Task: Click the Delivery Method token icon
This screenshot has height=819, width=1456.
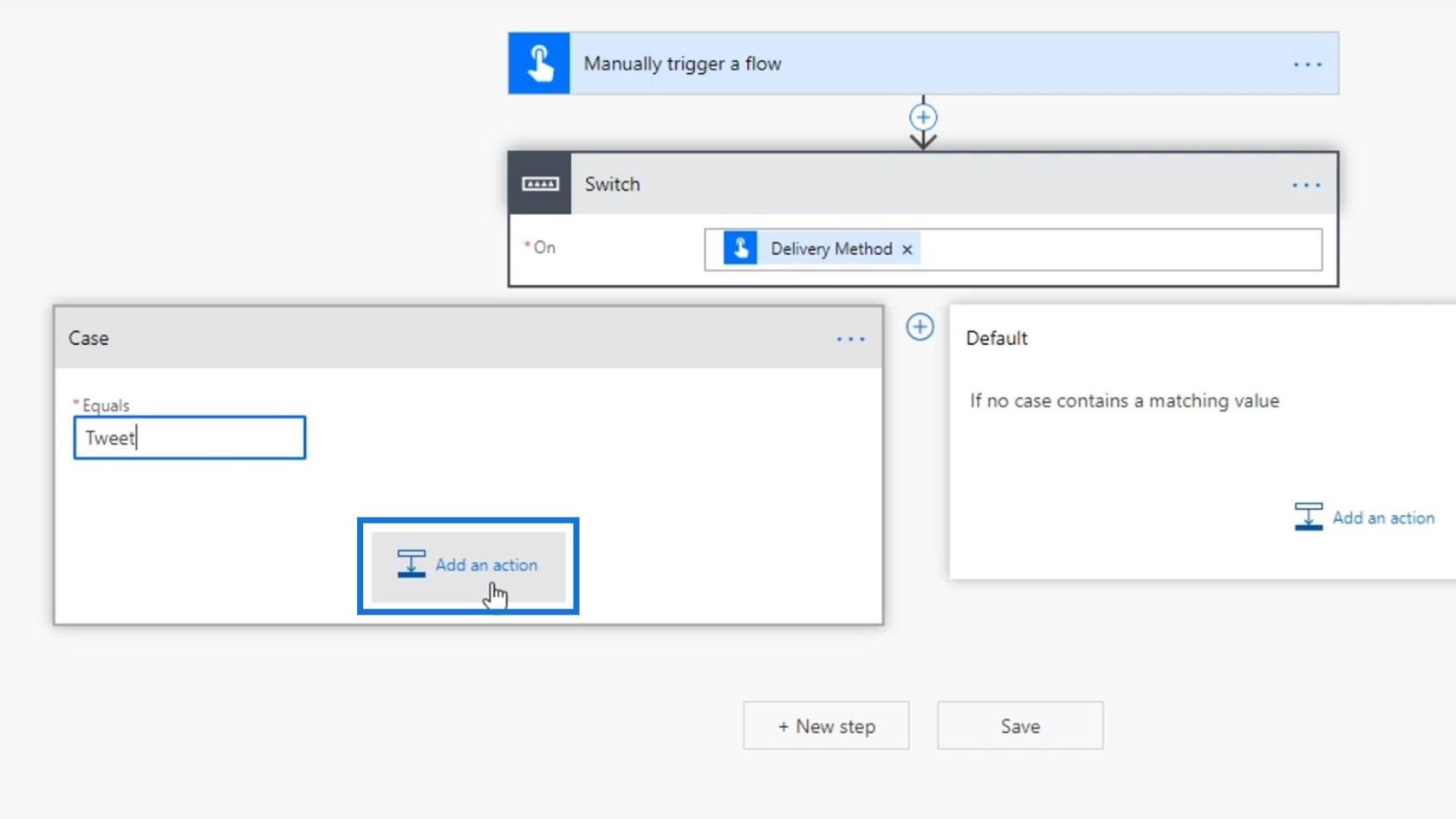Action: (740, 249)
